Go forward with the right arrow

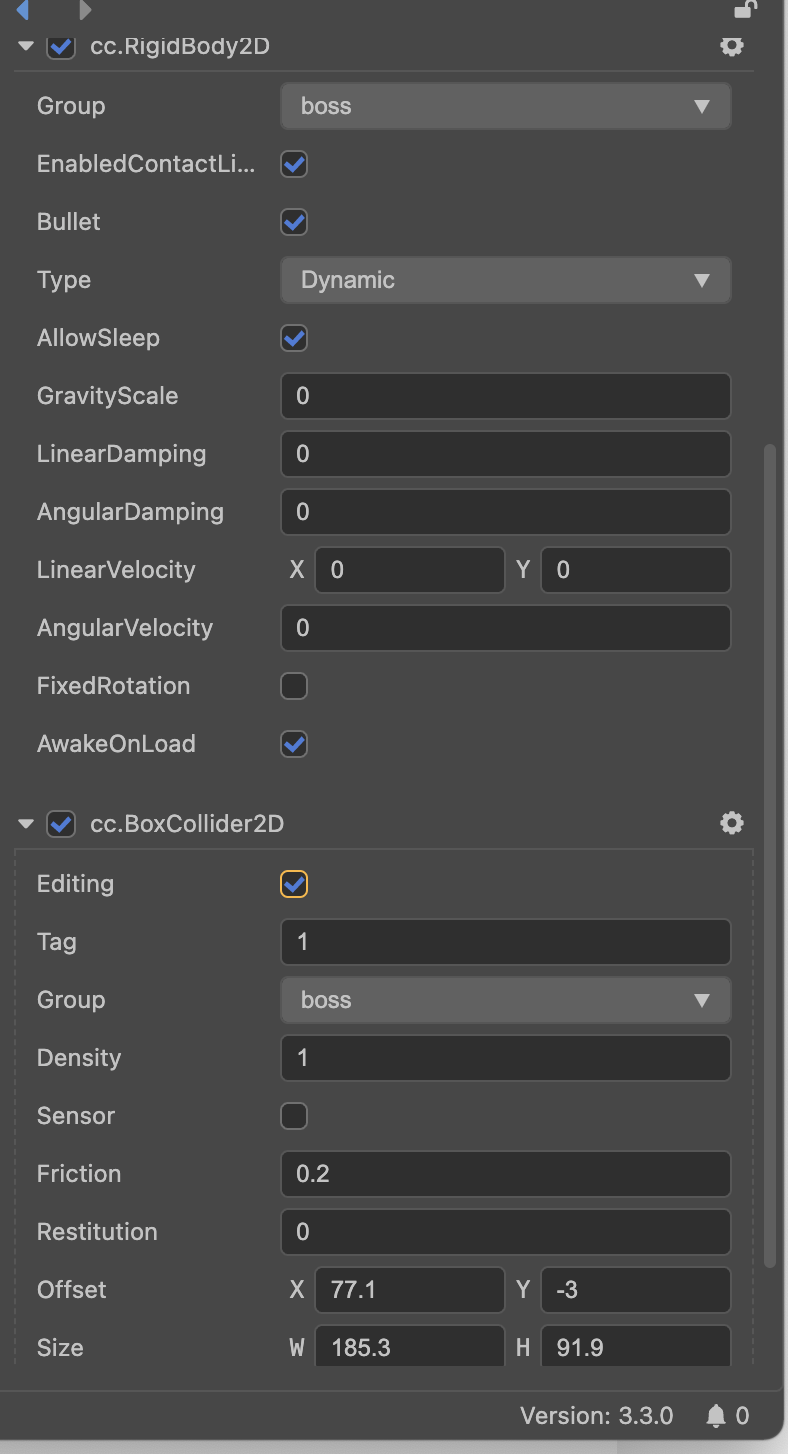(86, 10)
